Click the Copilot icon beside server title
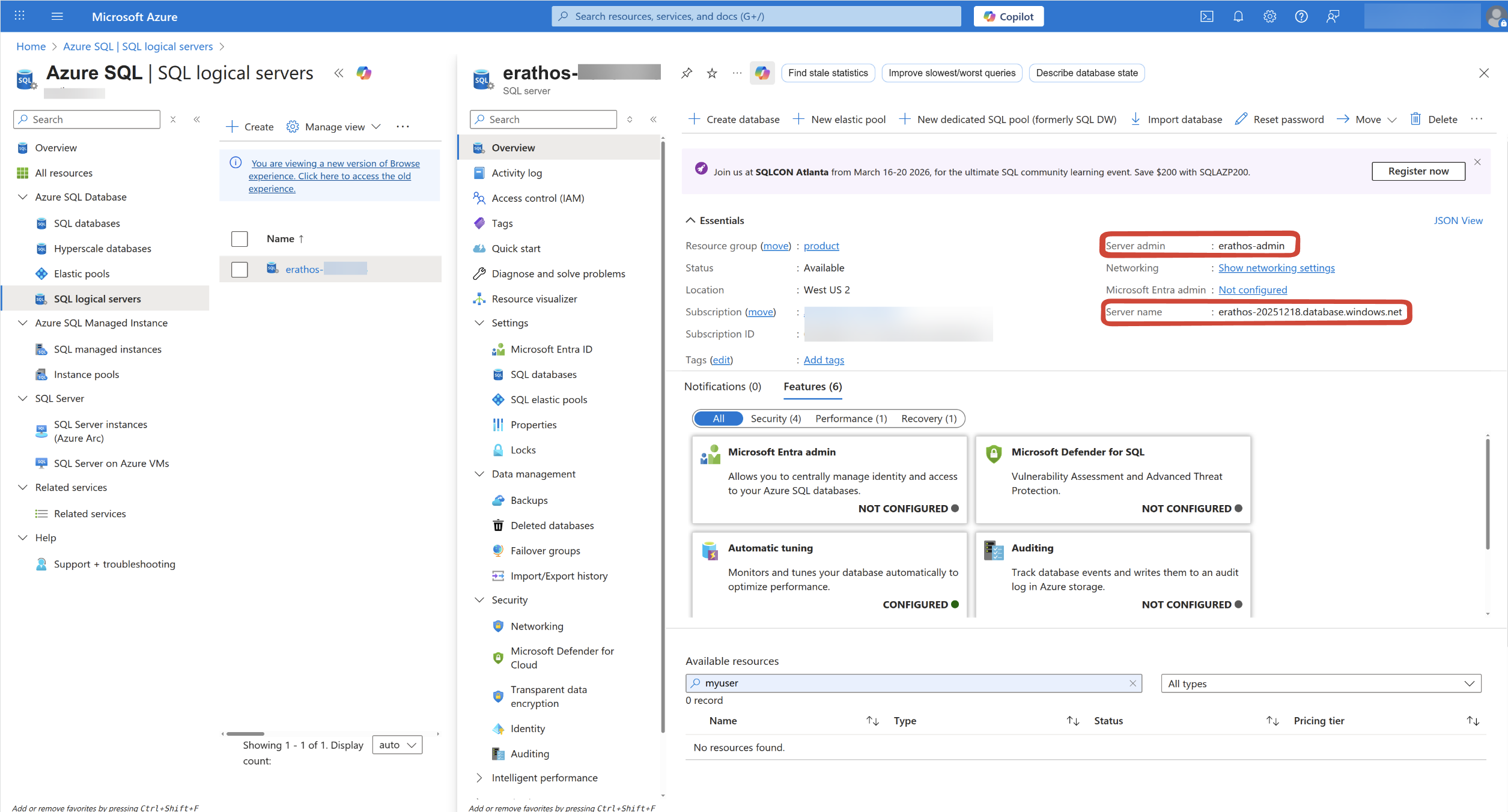 tap(762, 73)
